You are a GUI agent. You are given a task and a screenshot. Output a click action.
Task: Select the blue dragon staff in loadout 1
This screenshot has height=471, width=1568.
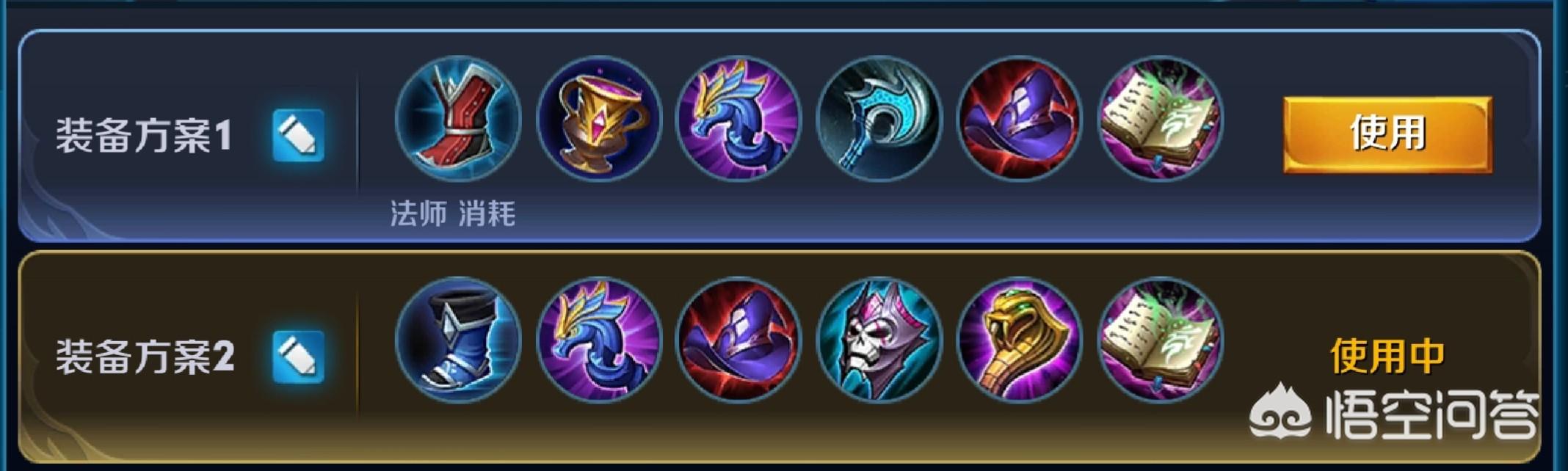pyautogui.click(x=738, y=119)
